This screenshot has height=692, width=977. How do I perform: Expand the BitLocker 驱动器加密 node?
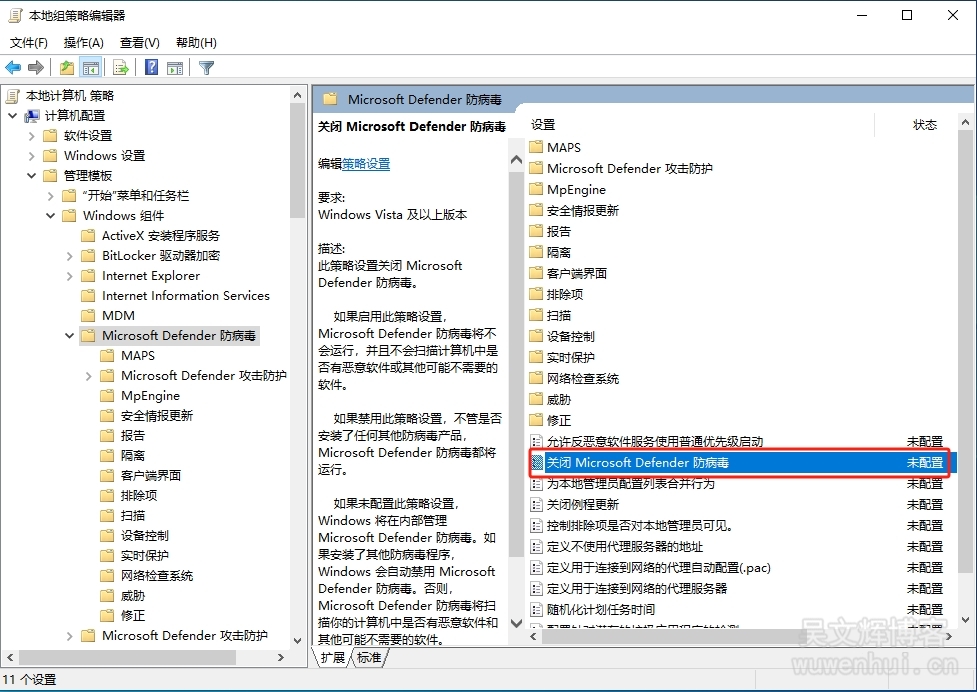pyautogui.click(x=70, y=256)
